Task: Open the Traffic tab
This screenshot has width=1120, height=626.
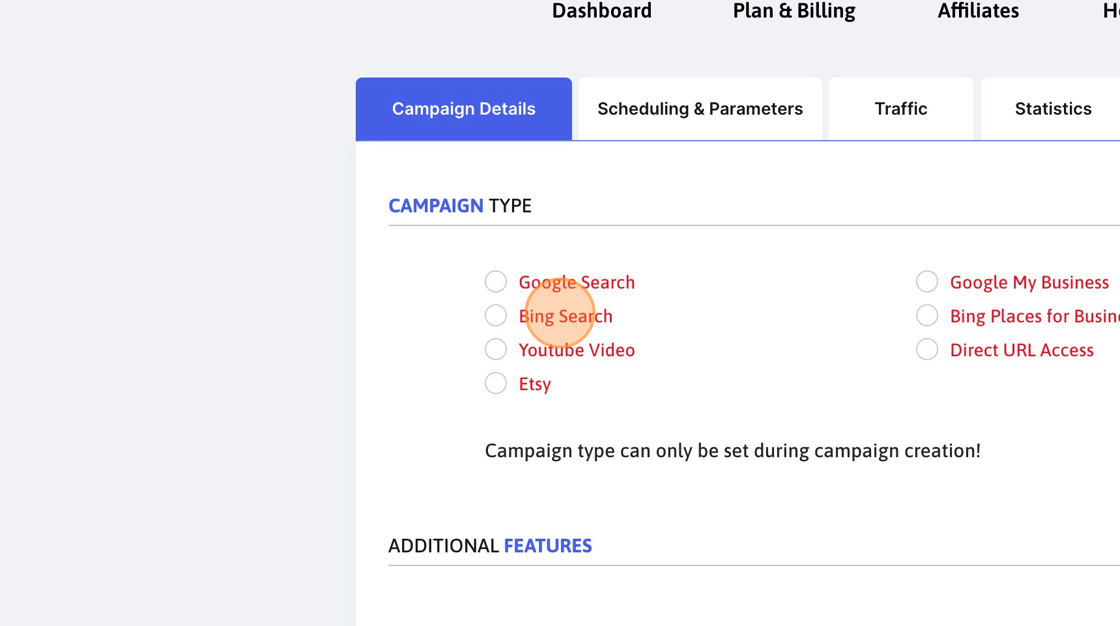Action: (901, 109)
